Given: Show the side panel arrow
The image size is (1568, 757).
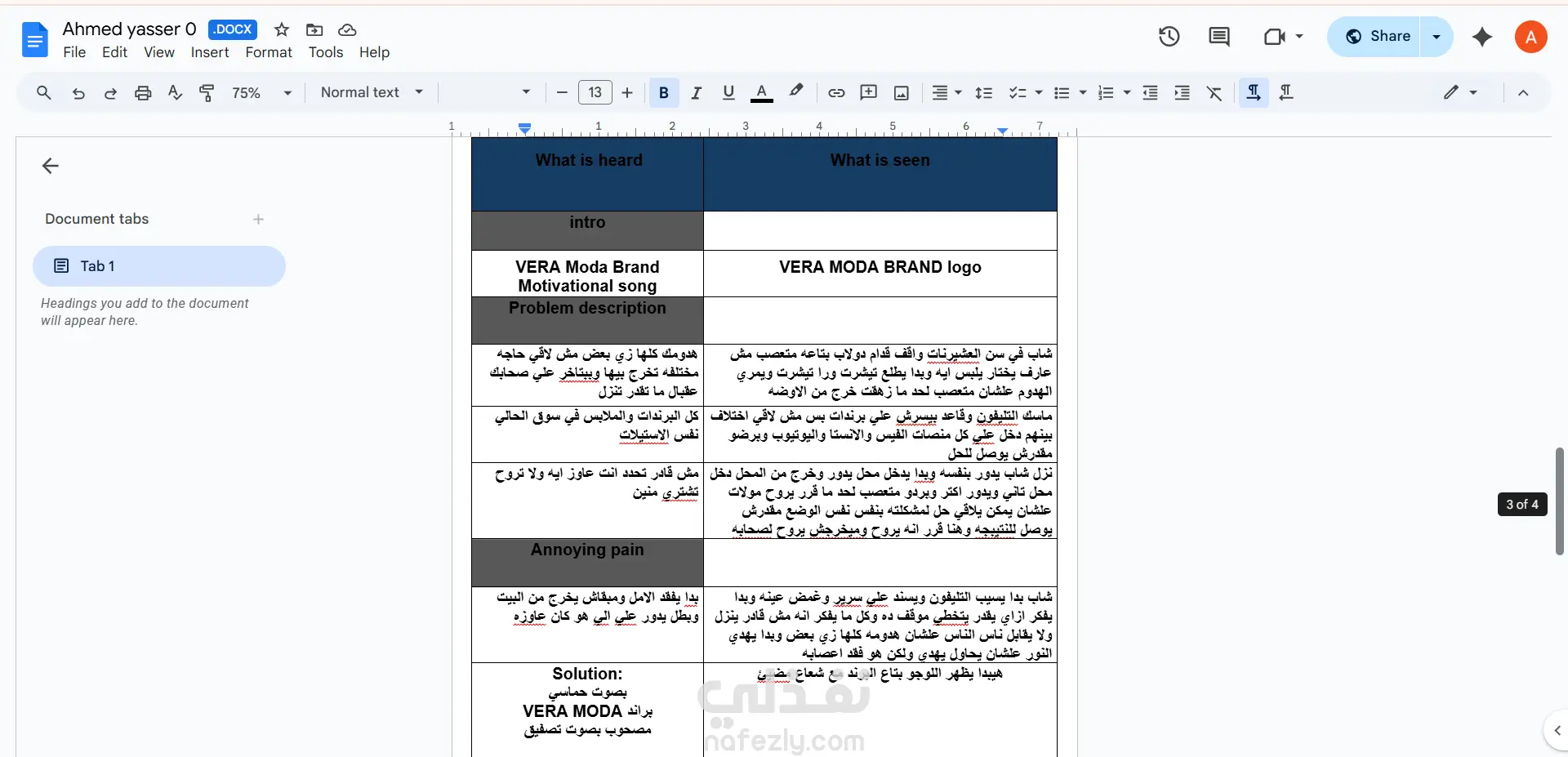Looking at the screenshot, I should coord(1557,730).
